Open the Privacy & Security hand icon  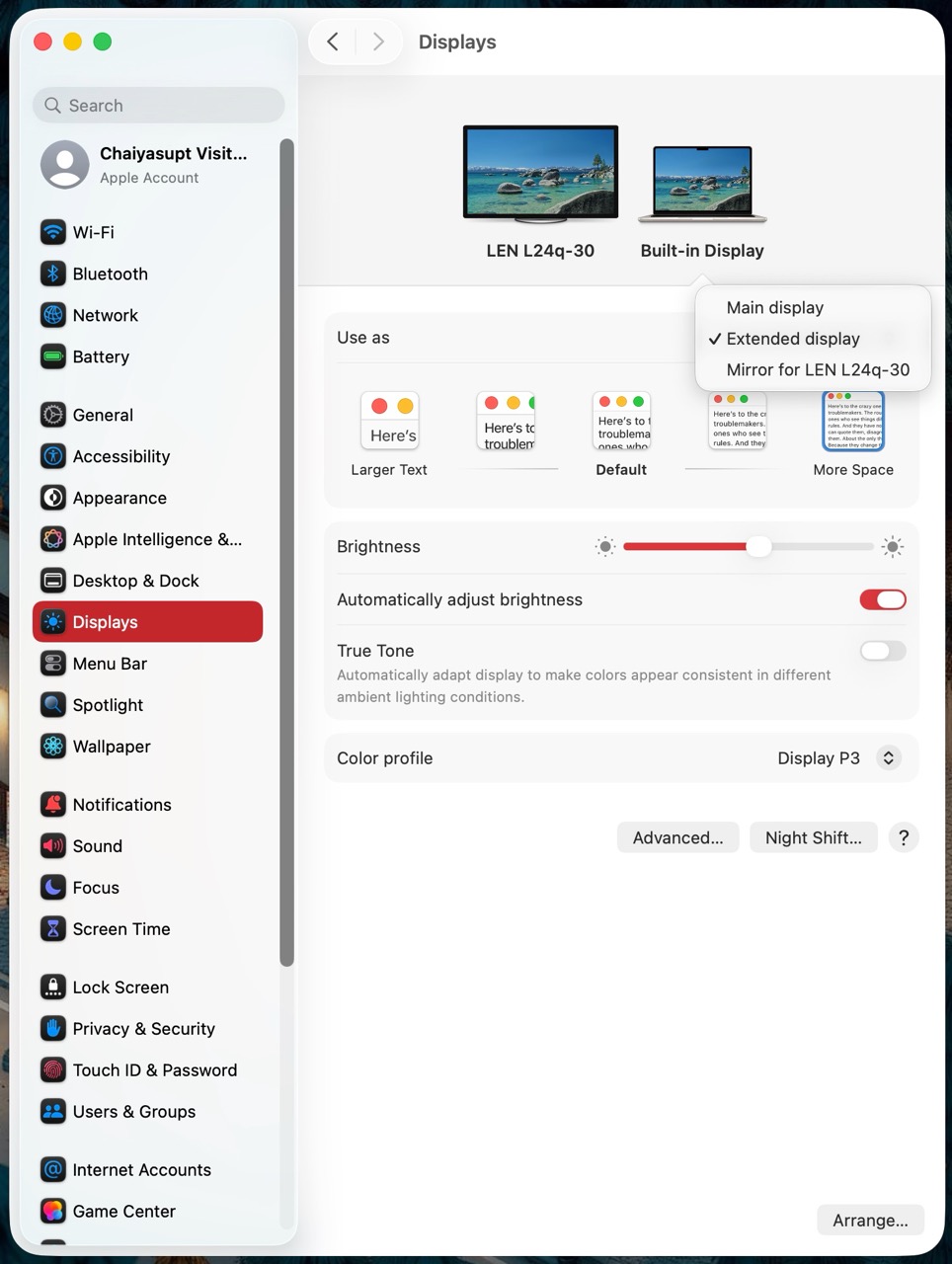coord(53,1029)
